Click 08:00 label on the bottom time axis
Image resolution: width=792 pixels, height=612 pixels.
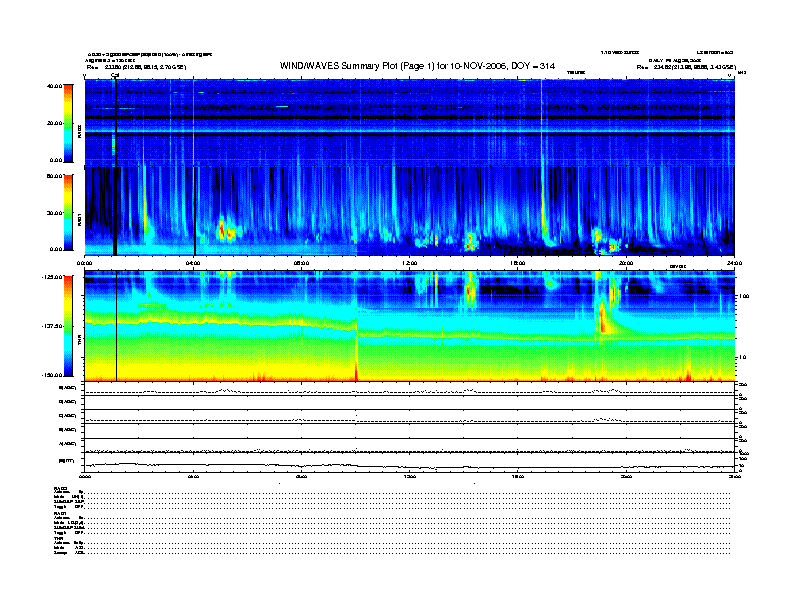coord(302,476)
